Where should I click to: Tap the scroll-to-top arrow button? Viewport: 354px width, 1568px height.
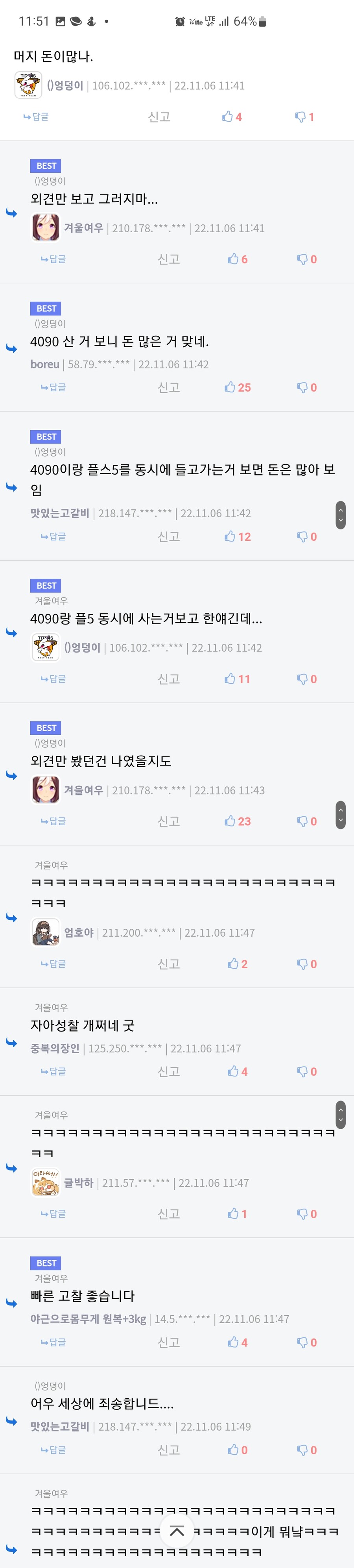(x=177, y=1531)
